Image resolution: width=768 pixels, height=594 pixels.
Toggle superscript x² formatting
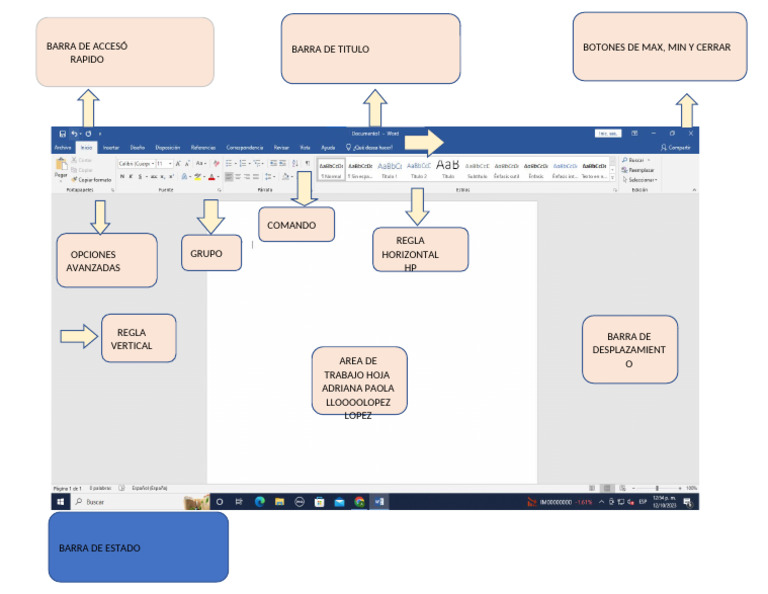(x=171, y=176)
